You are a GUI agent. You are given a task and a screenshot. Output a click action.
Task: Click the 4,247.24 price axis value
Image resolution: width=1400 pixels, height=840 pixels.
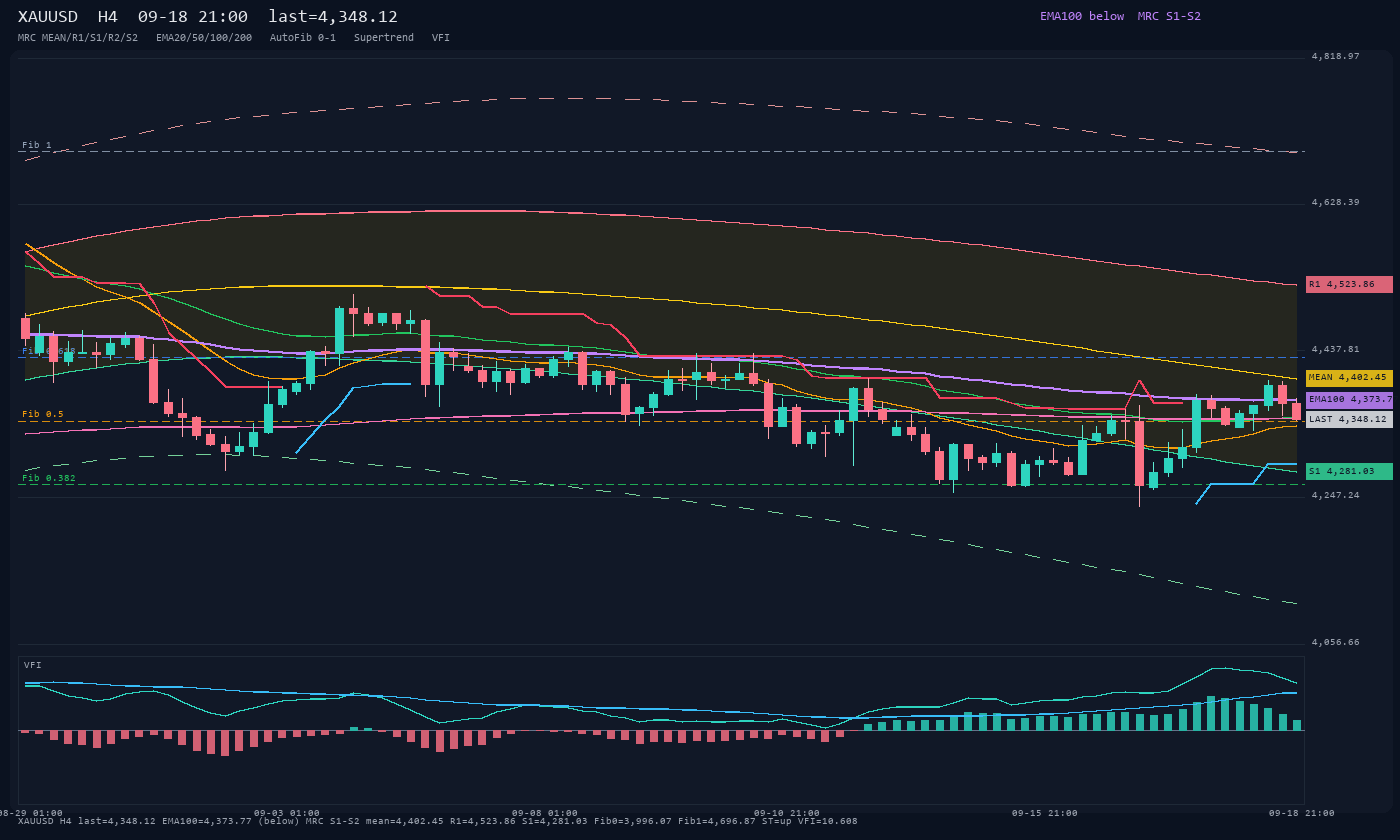pos(1336,495)
